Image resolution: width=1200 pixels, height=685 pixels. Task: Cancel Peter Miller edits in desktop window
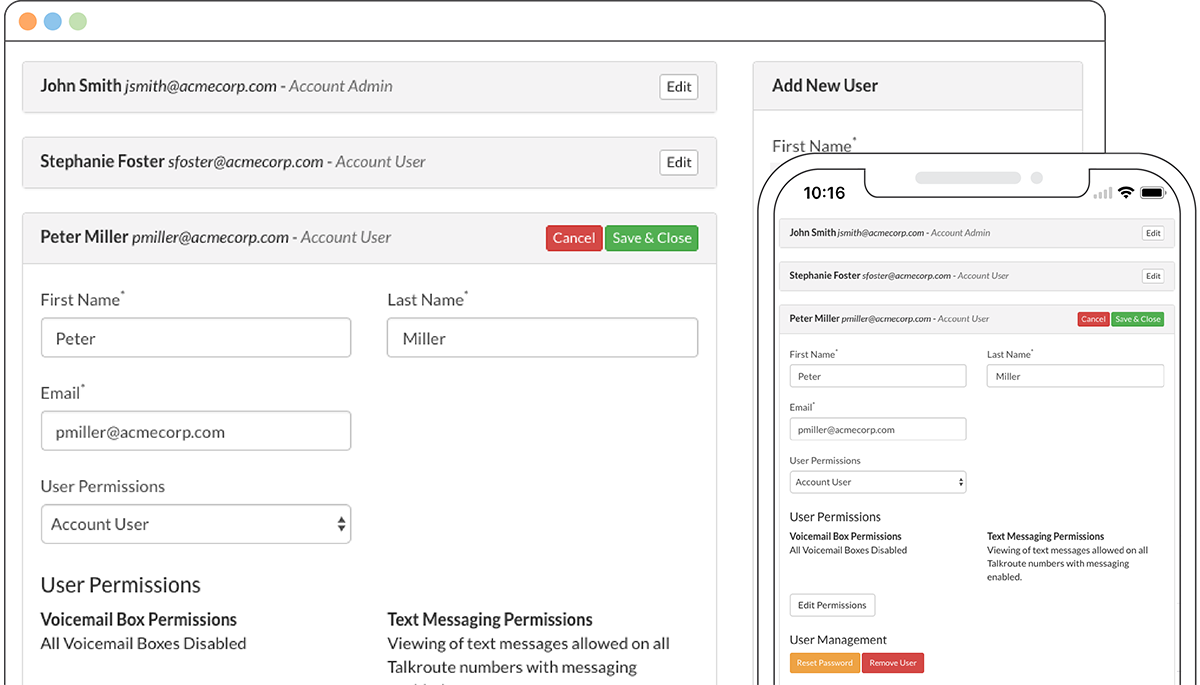[x=574, y=238]
